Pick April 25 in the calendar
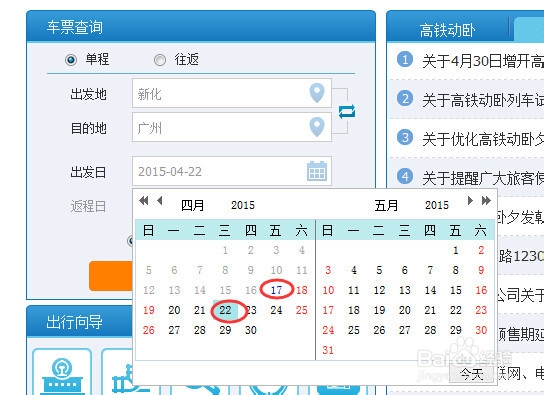This screenshot has width=544, height=395. click(301, 310)
